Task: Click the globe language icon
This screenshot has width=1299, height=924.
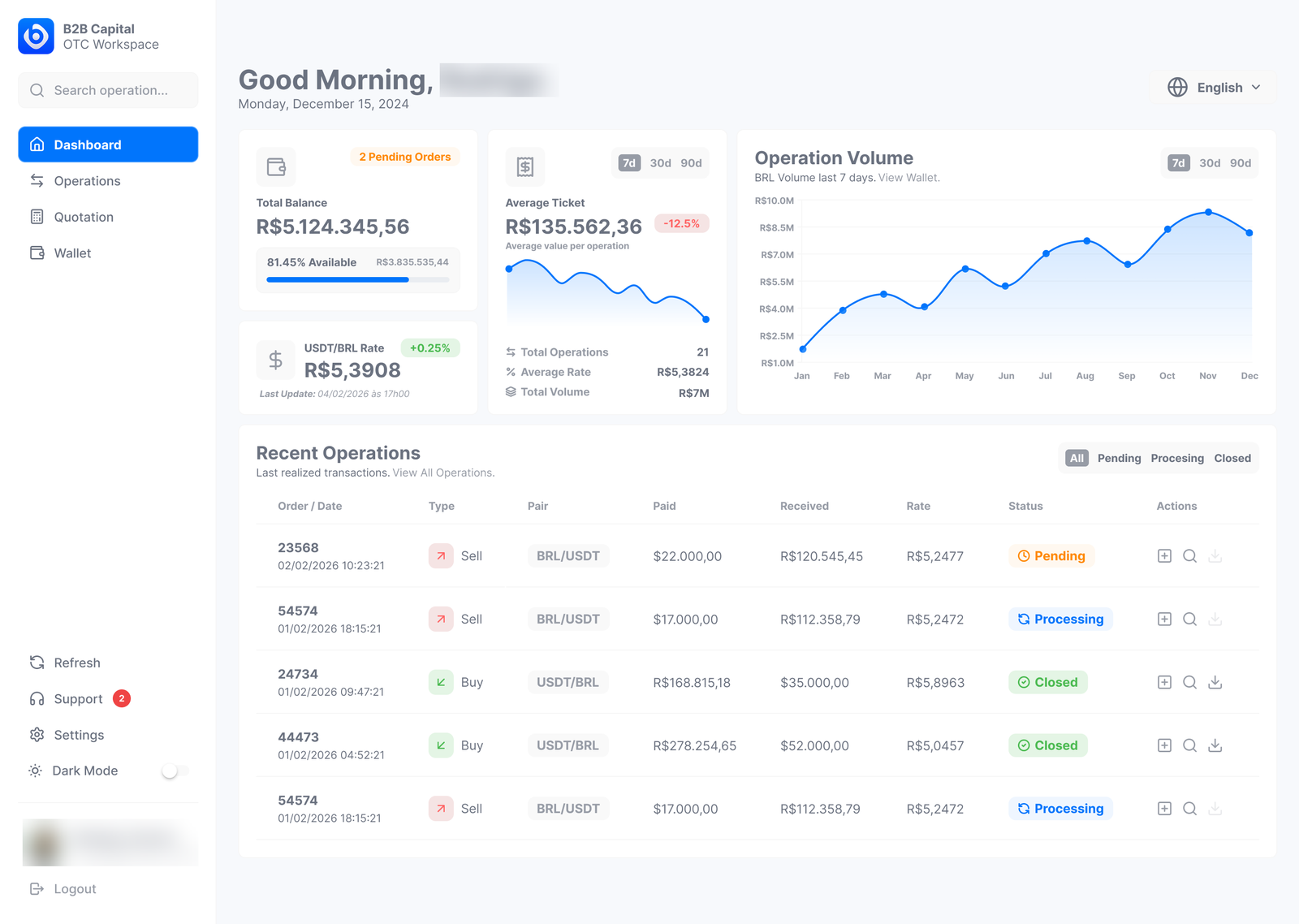Action: [x=1177, y=88]
